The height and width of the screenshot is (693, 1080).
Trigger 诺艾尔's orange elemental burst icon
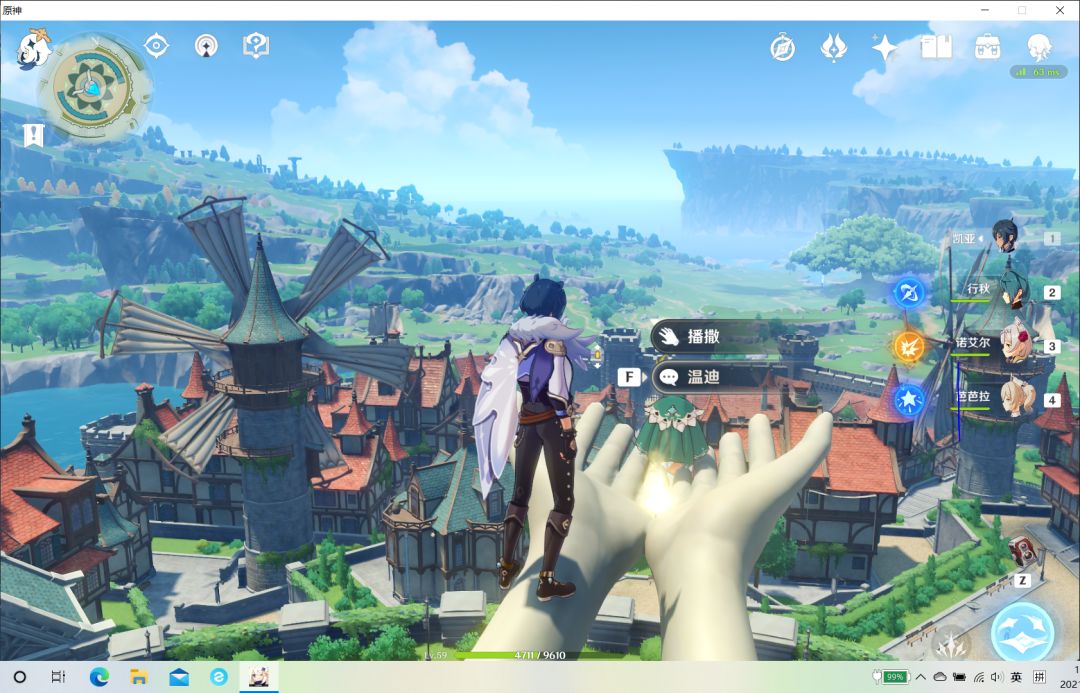coord(908,346)
